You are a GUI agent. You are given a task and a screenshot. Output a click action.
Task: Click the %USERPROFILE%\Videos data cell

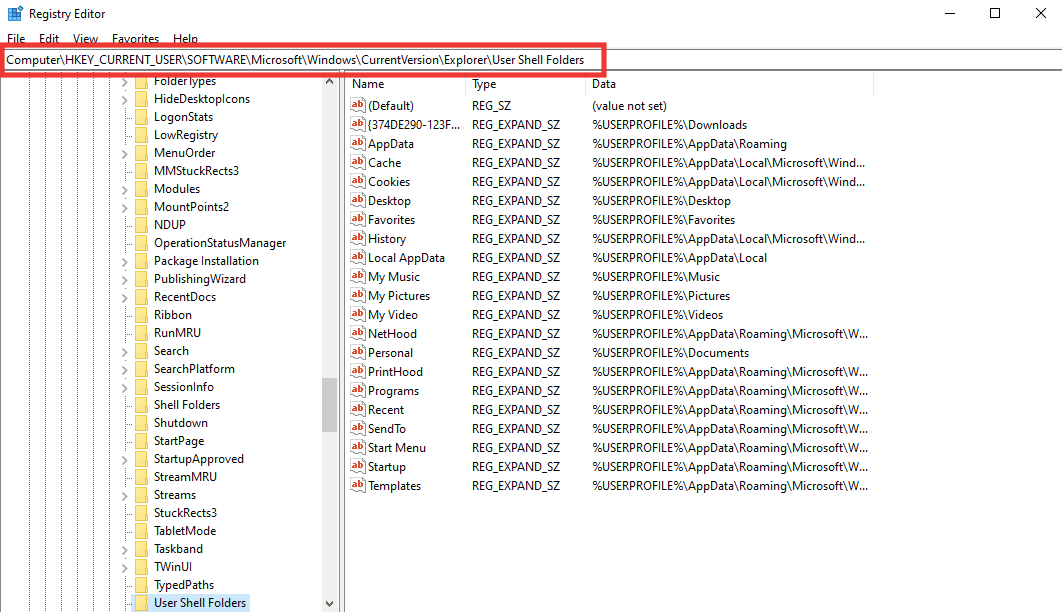click(x=658, y=315)
